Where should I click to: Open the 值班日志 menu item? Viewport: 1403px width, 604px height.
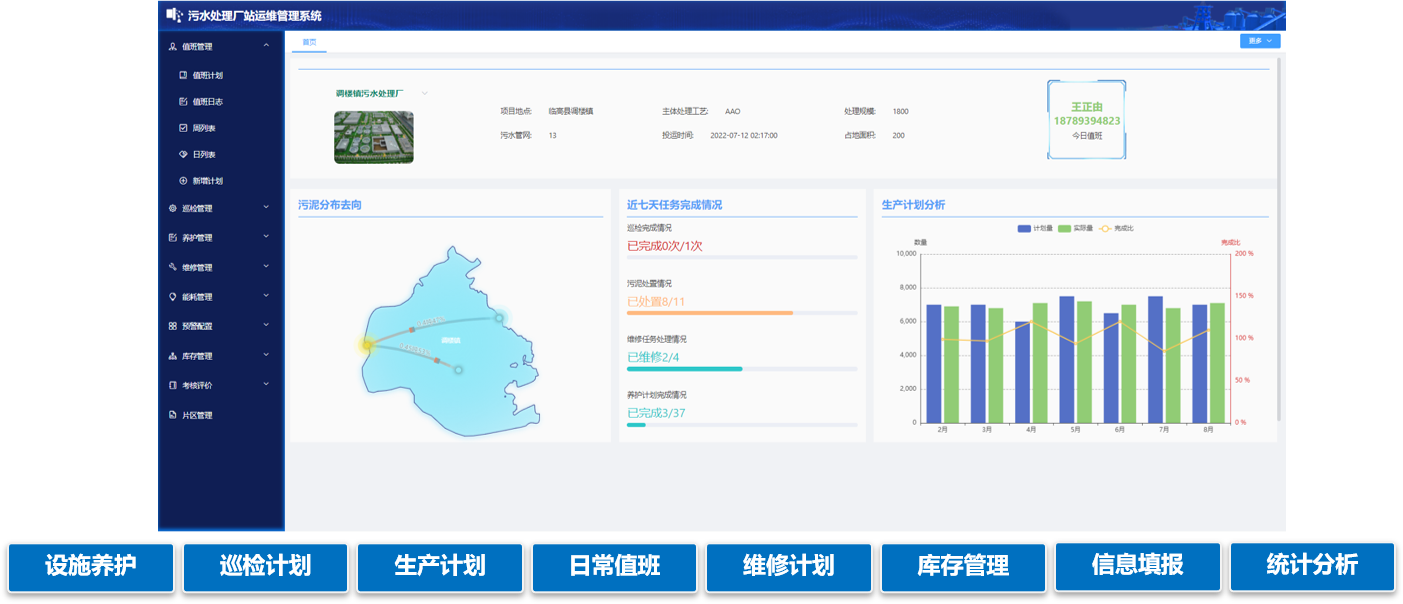[207, 102]
